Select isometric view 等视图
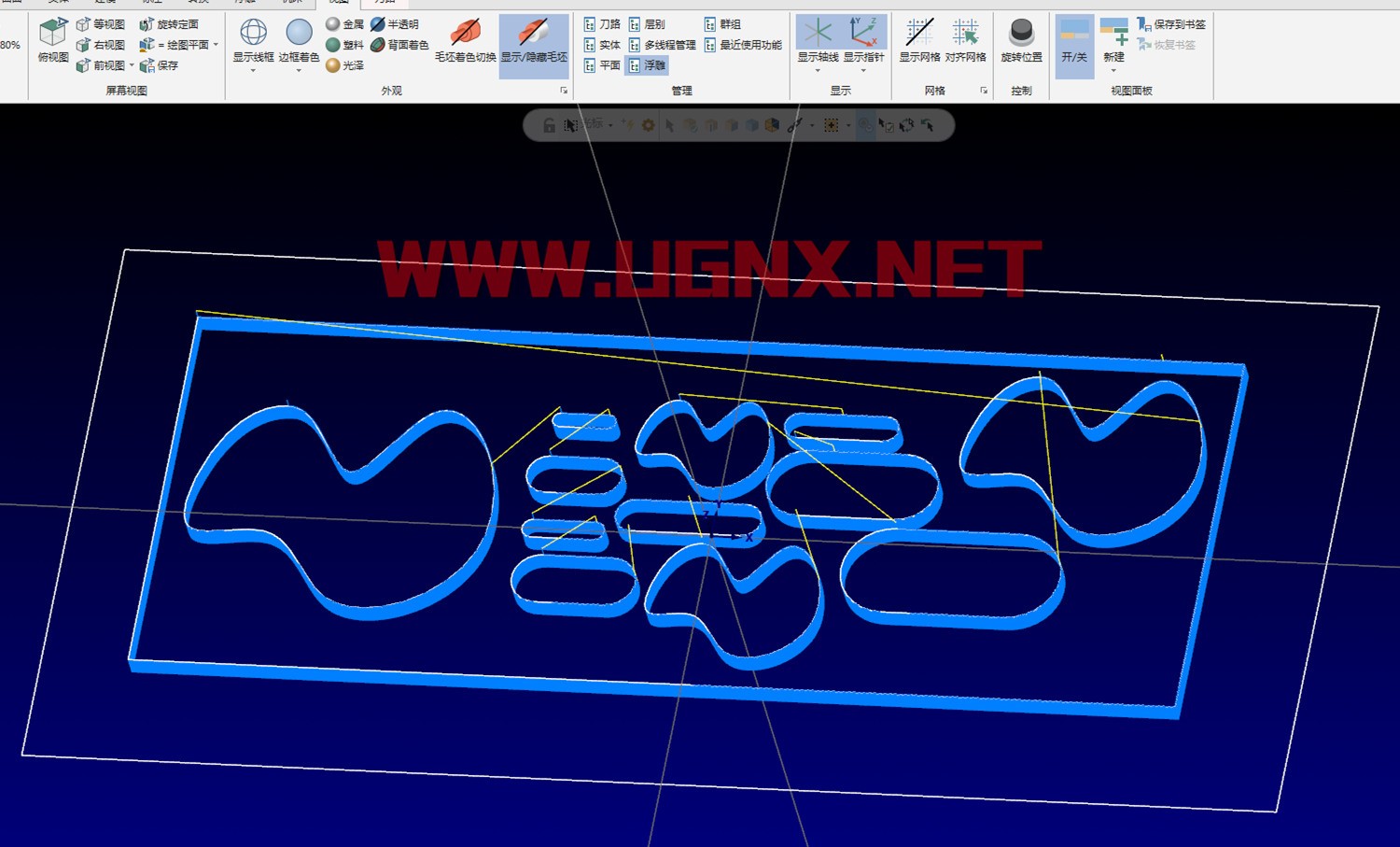This screenshot has width=1400, height=847. 101,24
